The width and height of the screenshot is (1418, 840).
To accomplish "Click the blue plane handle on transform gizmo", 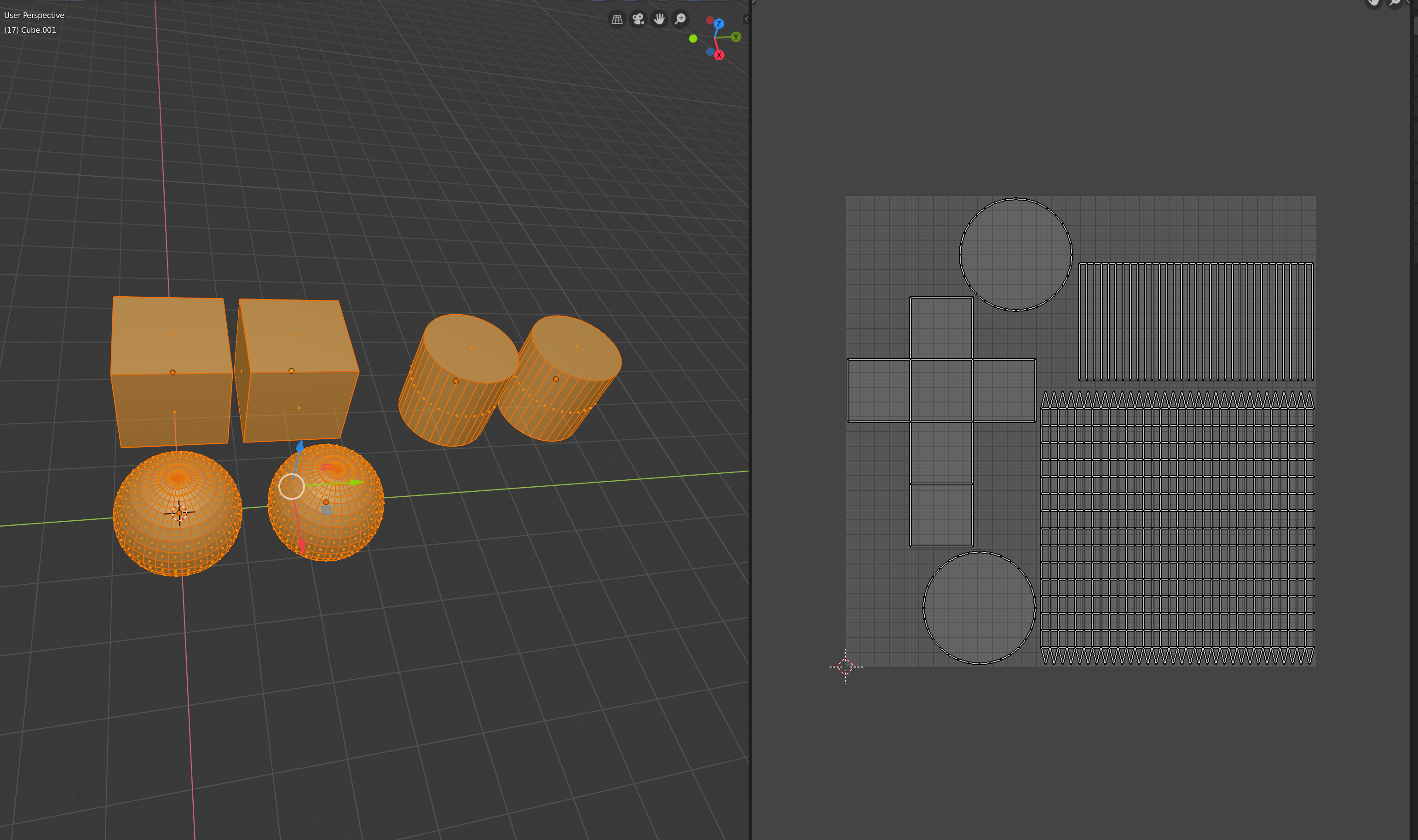I will click(327, 510).
